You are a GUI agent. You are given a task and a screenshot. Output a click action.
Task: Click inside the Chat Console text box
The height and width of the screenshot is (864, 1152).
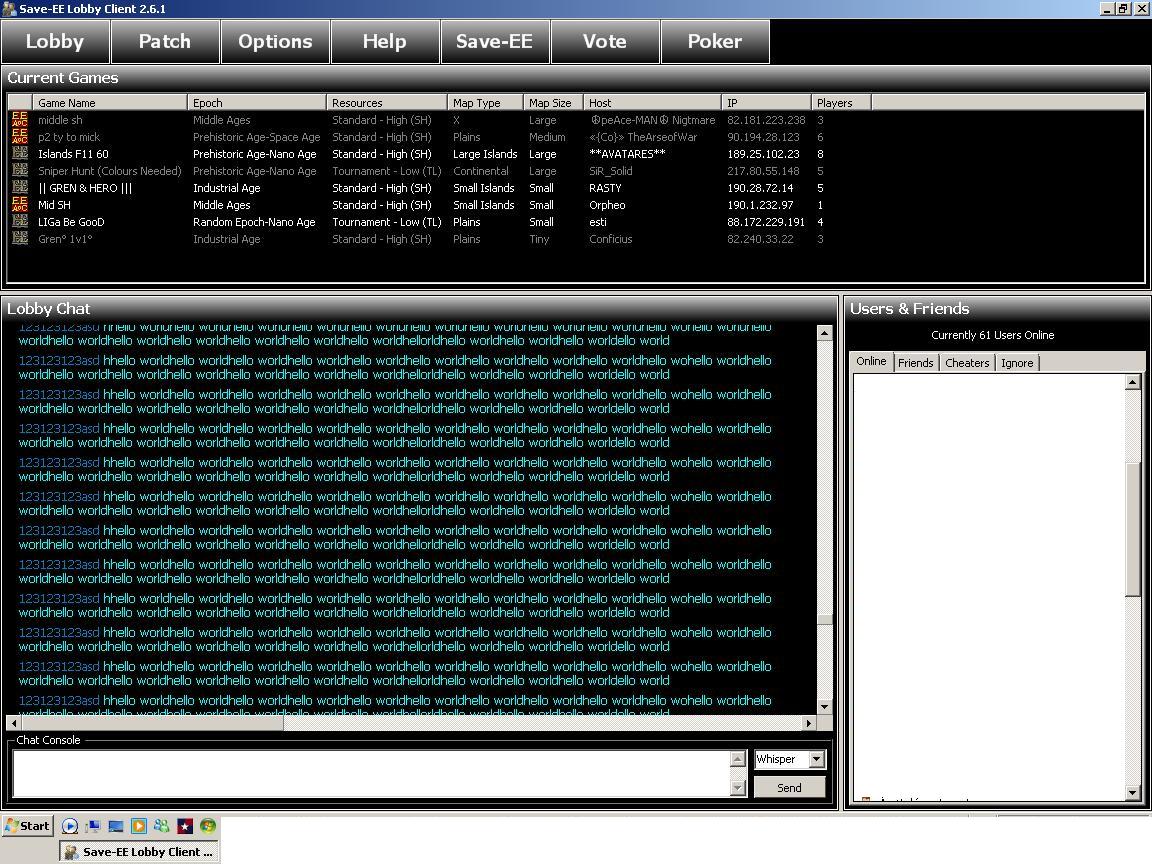[372, 773]
